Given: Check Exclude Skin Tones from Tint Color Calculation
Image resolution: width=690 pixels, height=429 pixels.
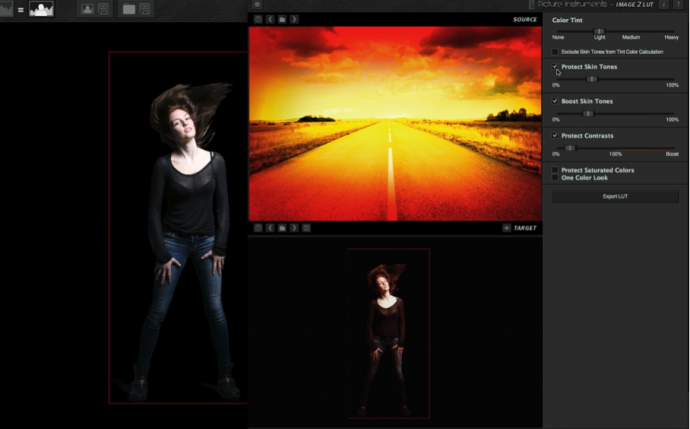Looking at the screenshot, I should point(555,52).
